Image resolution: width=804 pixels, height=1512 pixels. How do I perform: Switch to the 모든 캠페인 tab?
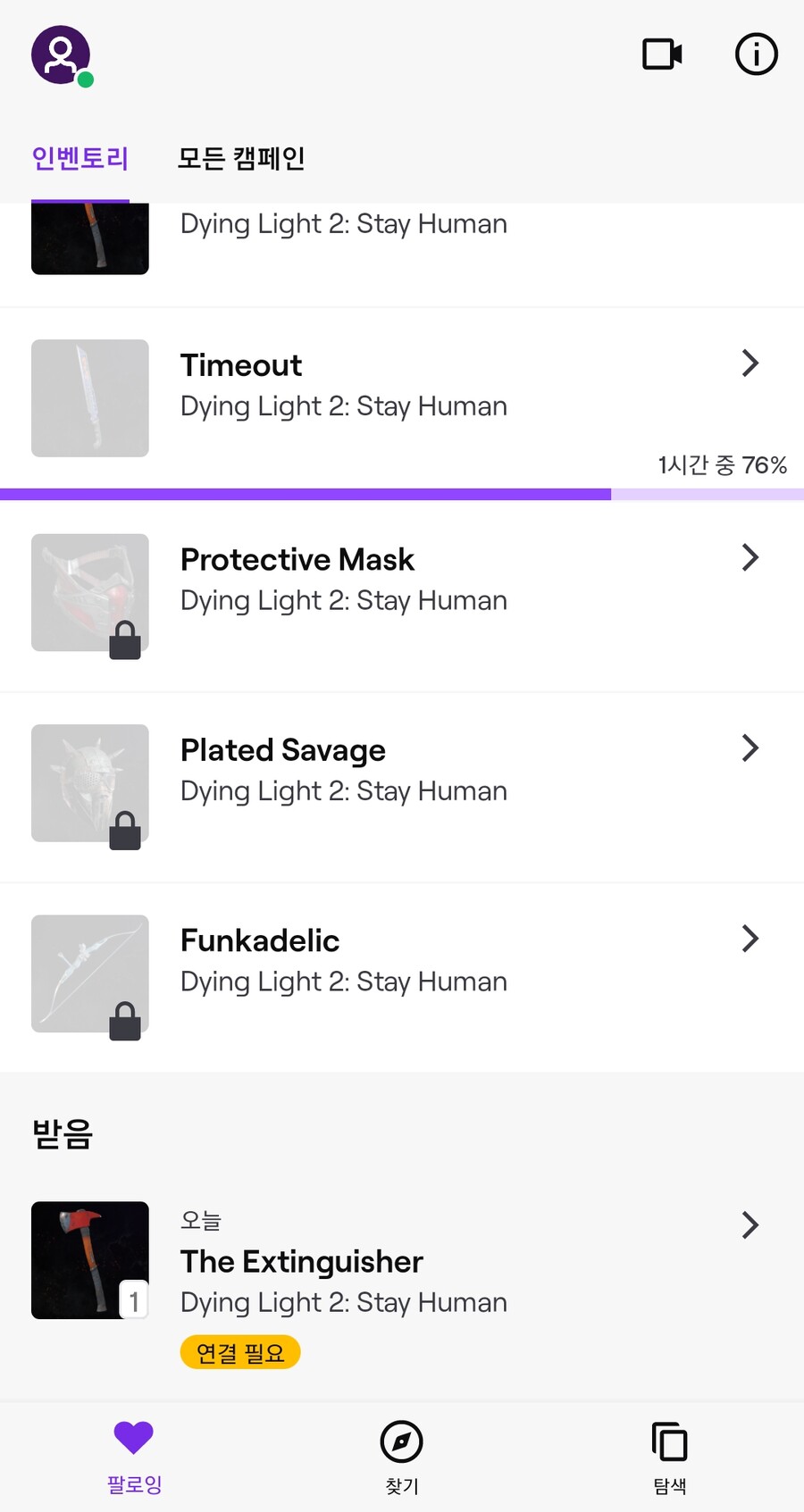(241, 159)
